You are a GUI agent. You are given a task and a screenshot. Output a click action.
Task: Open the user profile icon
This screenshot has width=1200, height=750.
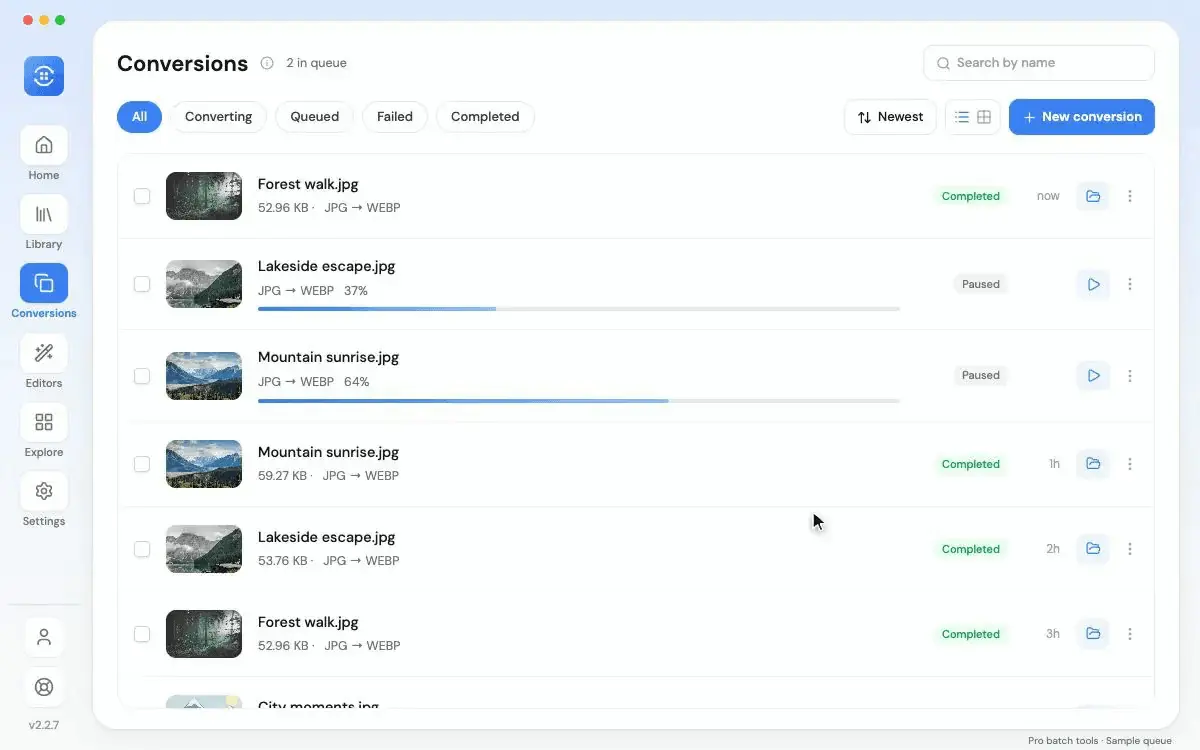coord(44,637)
